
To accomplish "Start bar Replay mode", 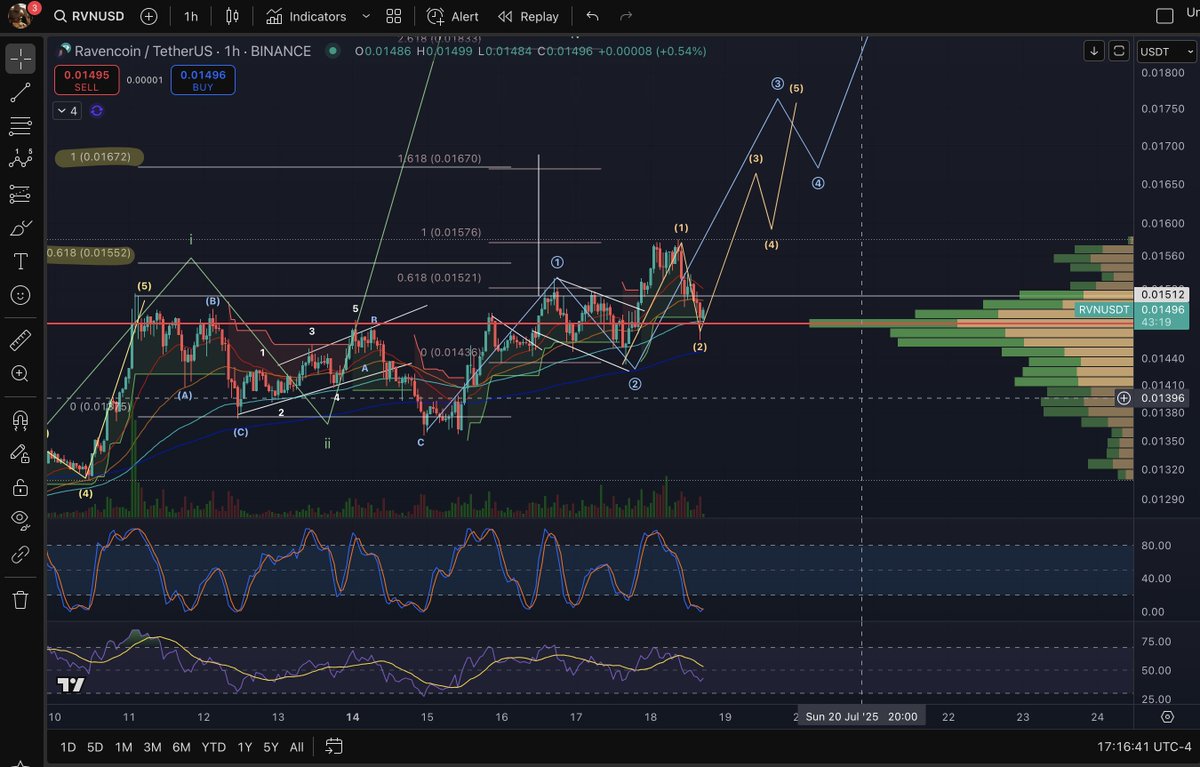I will pos(529,17).
